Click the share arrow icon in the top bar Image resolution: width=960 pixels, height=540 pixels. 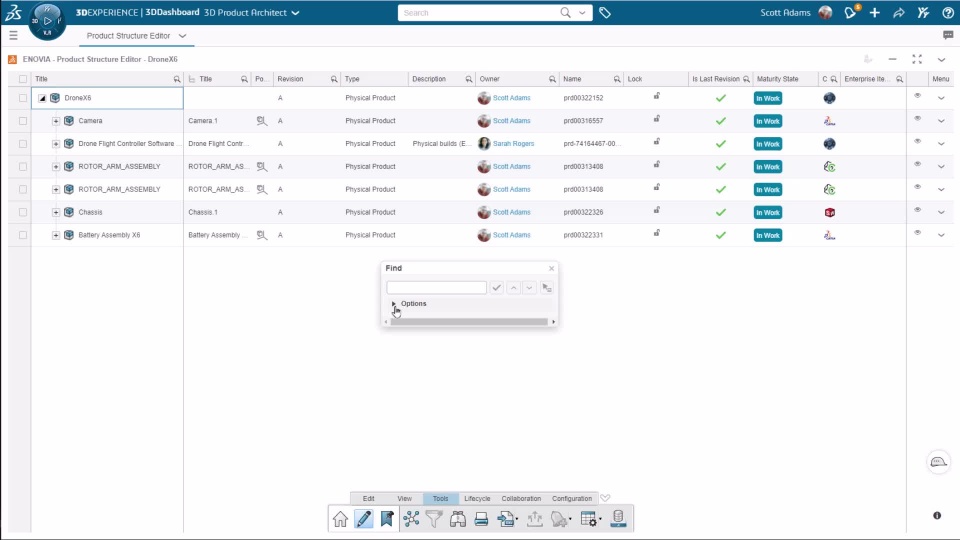pos(899,13)
